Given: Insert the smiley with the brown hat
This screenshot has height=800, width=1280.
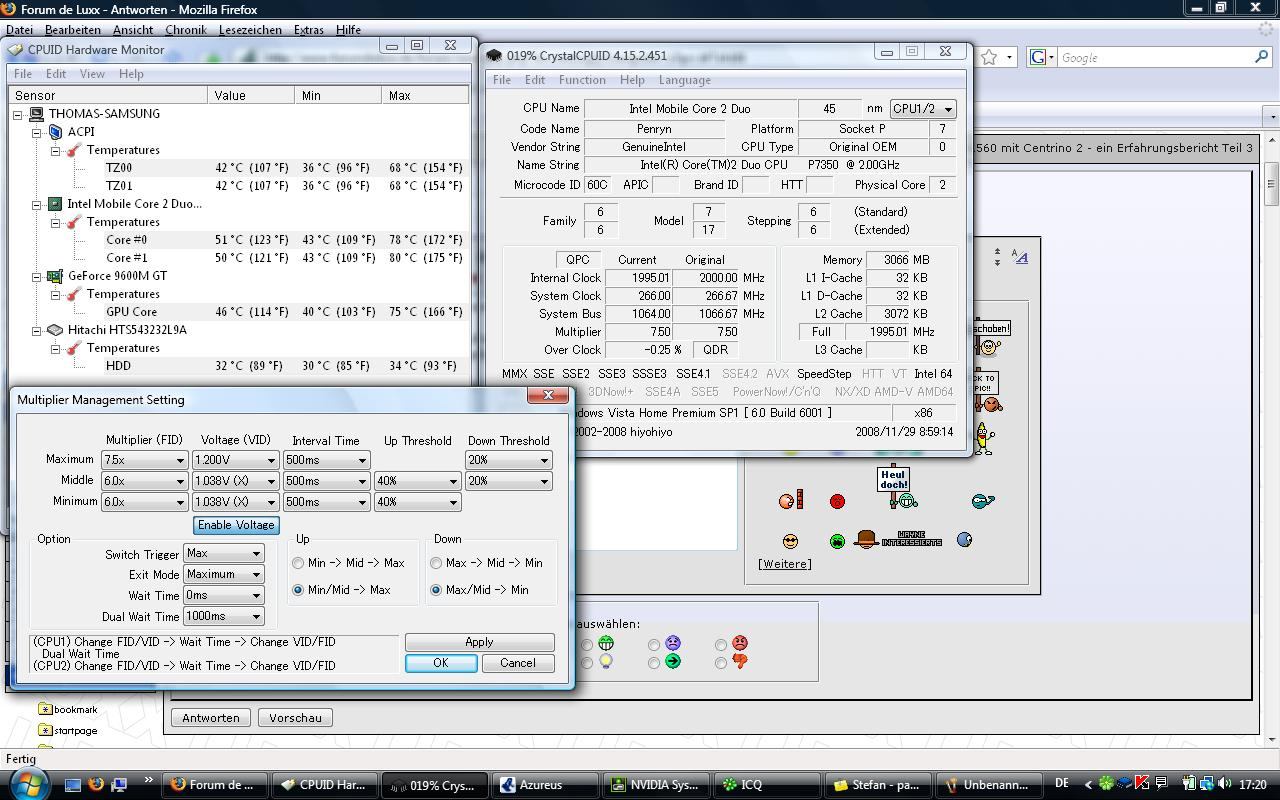Looking at the screenshot, I should (866, 539).
